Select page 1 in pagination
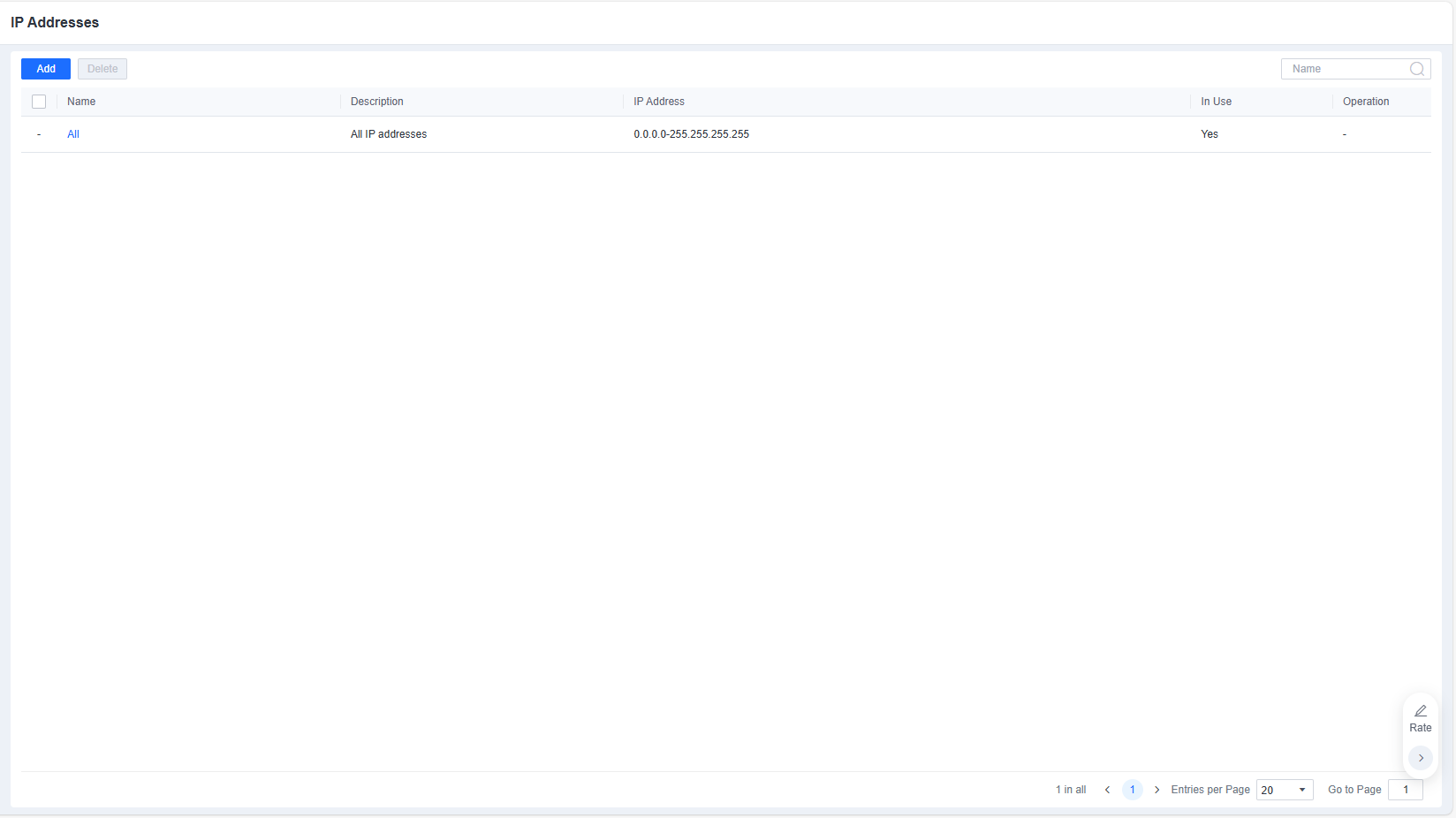The image size is (1456, 818). (1132, 790)
